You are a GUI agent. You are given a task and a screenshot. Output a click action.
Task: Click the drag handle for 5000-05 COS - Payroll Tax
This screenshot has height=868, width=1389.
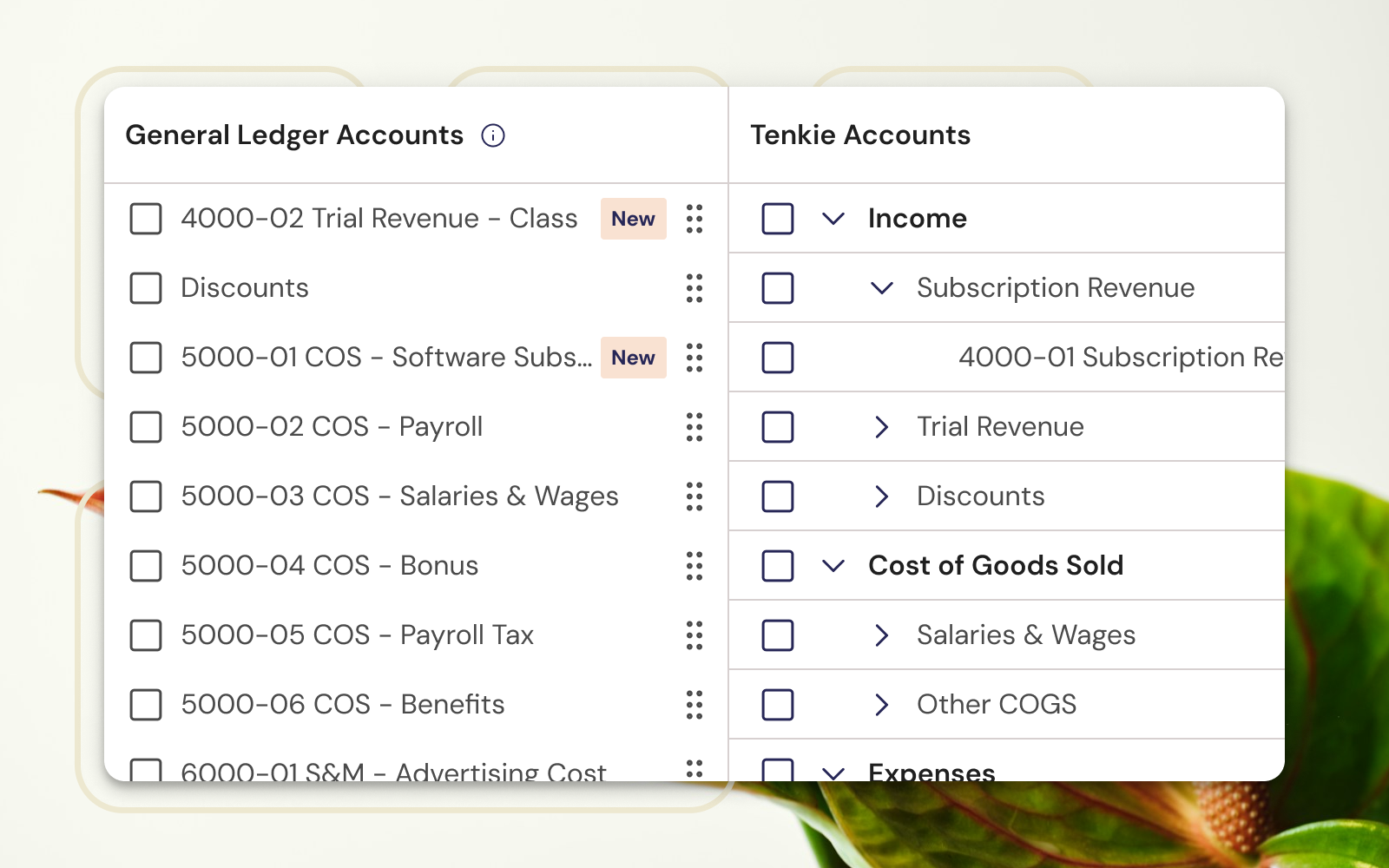point(694,635)
